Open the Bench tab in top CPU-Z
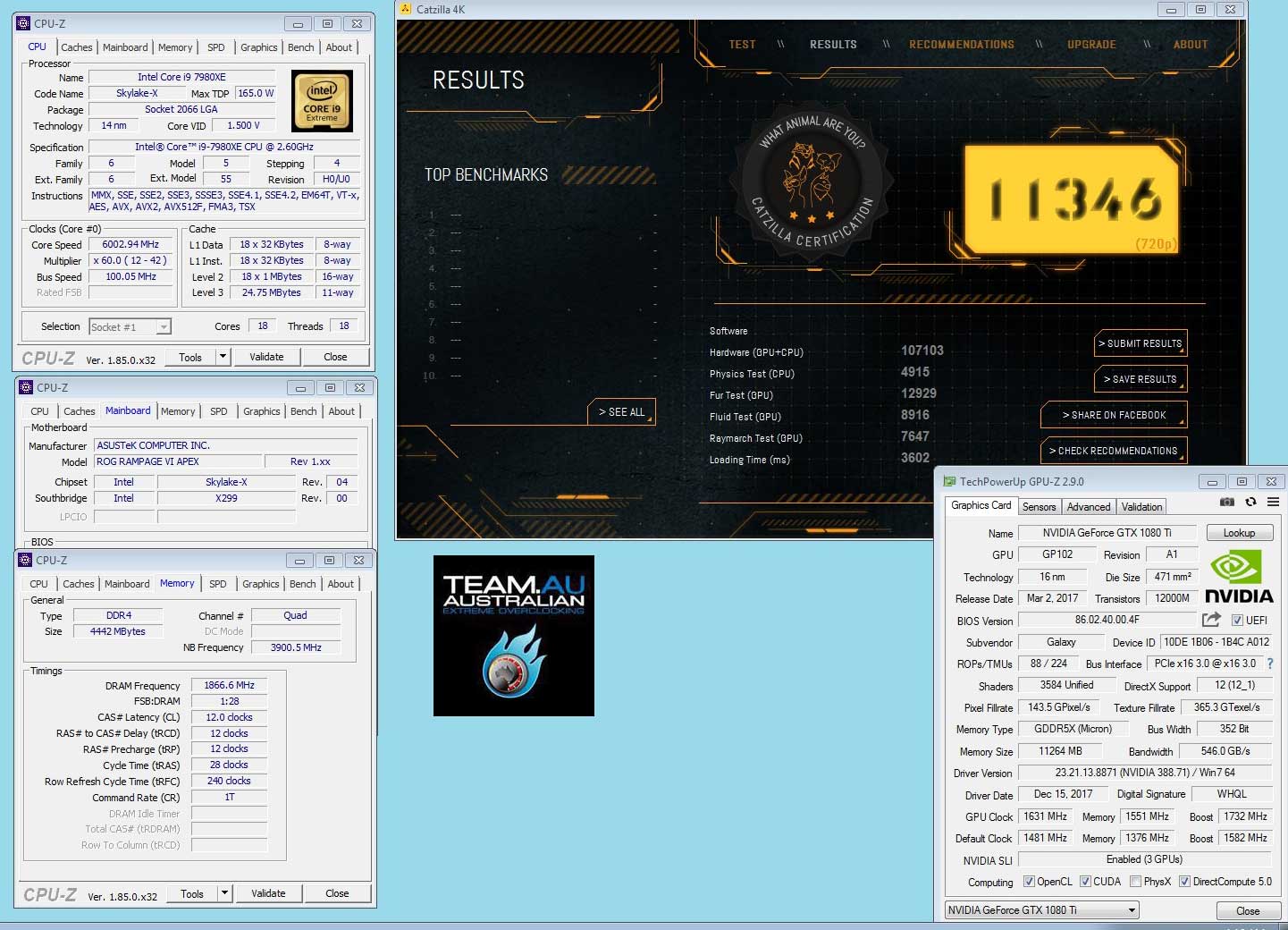The height and width of the screenshot is (930, 1288). [x=300, y=47]
